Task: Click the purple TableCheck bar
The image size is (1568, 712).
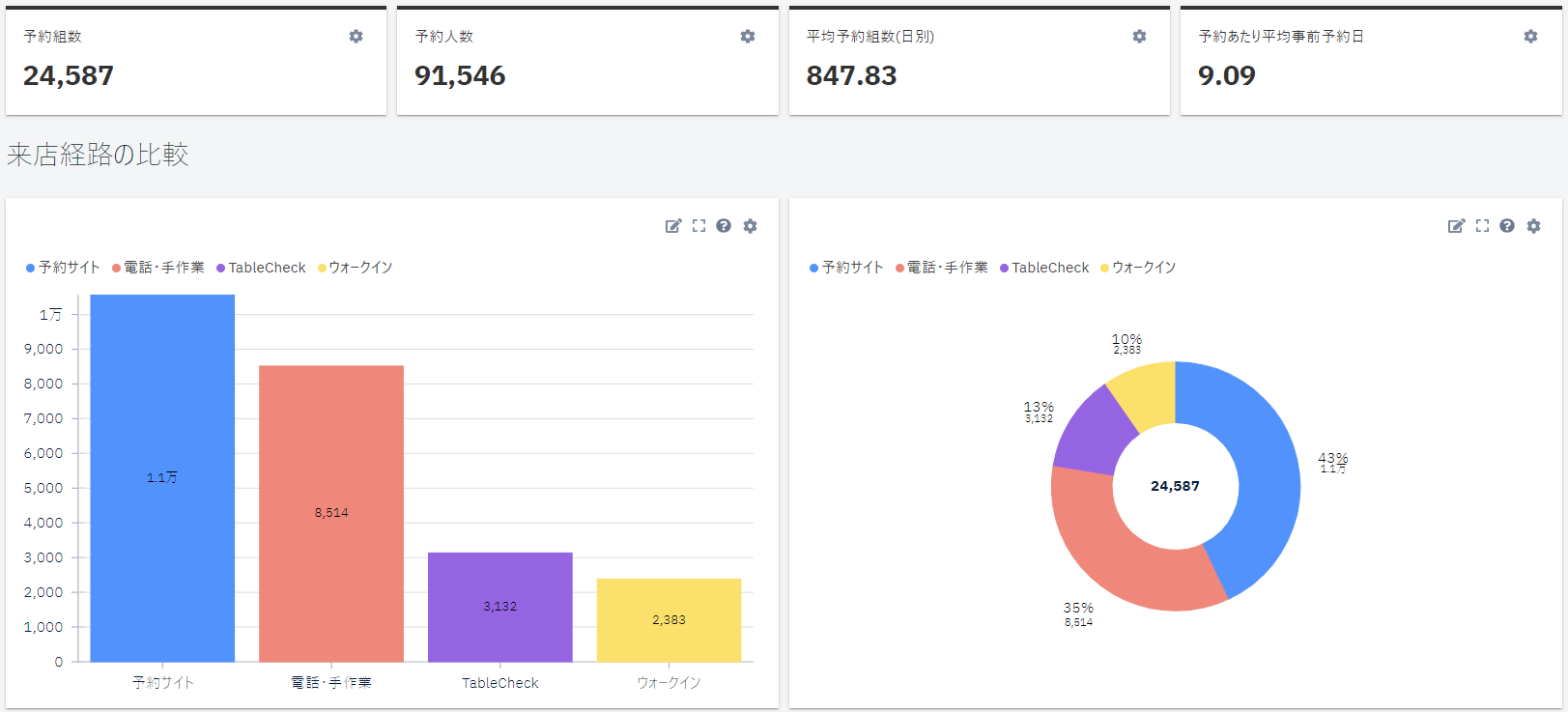Action: pyautogui.click(x=500, y=607)
